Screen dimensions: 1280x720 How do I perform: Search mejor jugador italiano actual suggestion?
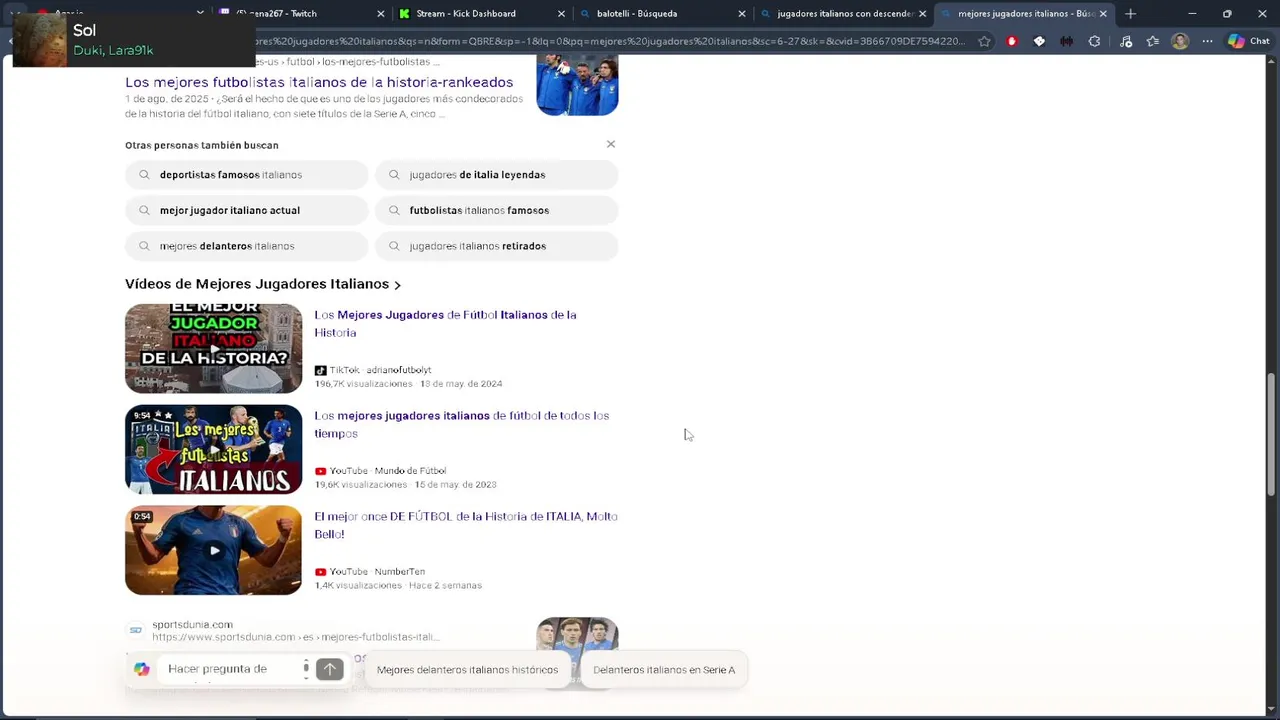(x=247, y=210)
